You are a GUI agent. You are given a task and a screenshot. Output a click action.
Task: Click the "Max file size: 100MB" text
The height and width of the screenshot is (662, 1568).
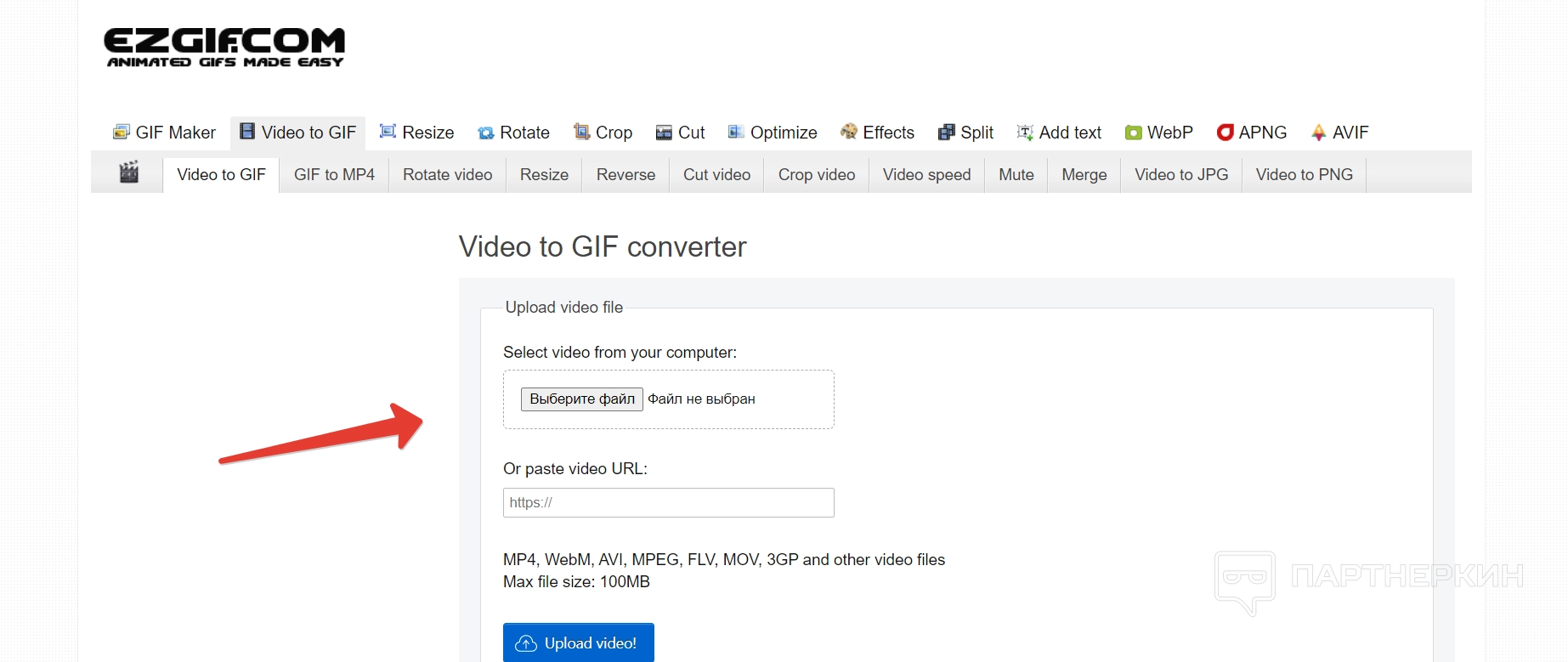click(576, 581)
